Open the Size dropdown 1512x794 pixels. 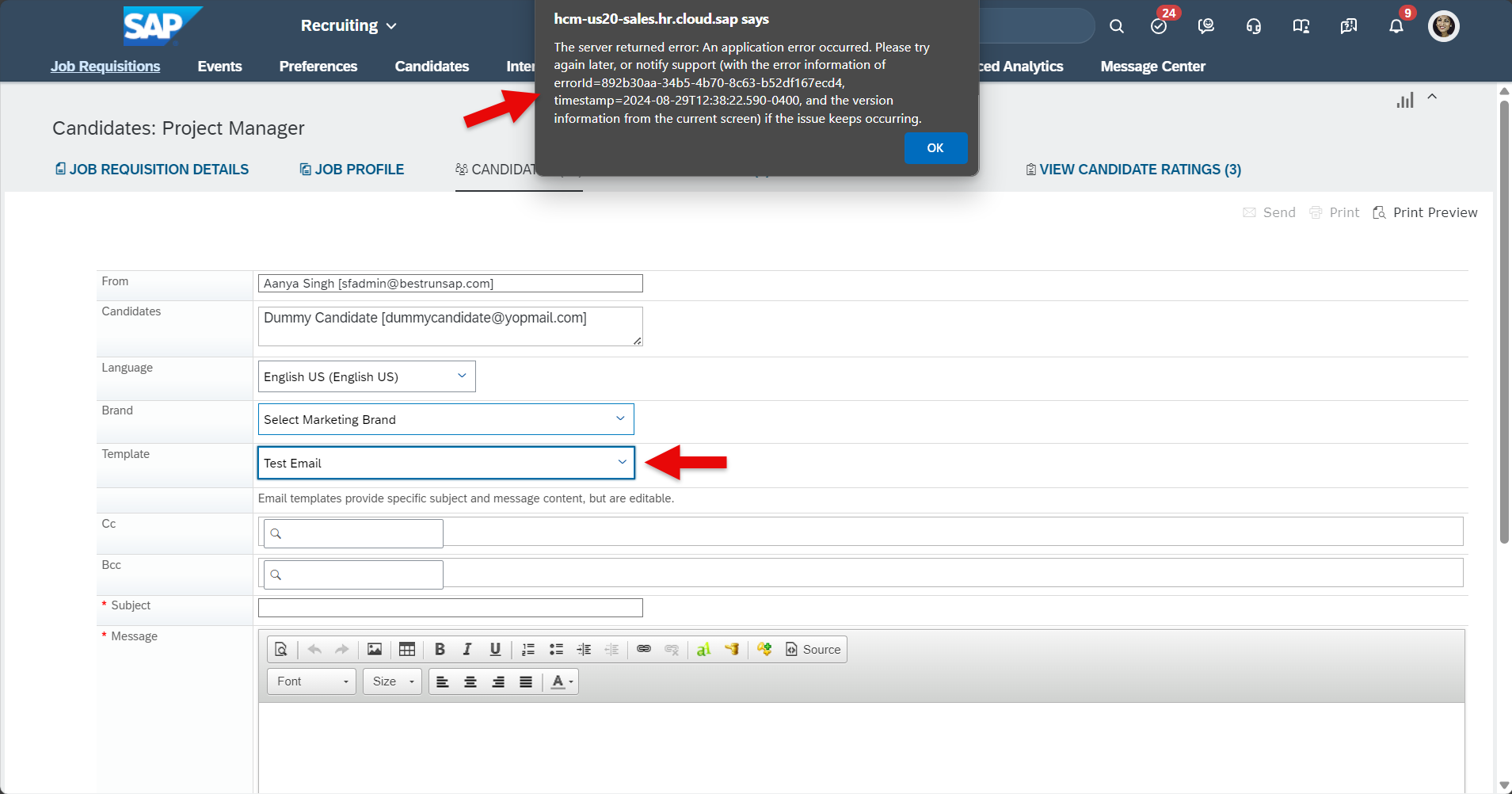(x=392, y=681)
